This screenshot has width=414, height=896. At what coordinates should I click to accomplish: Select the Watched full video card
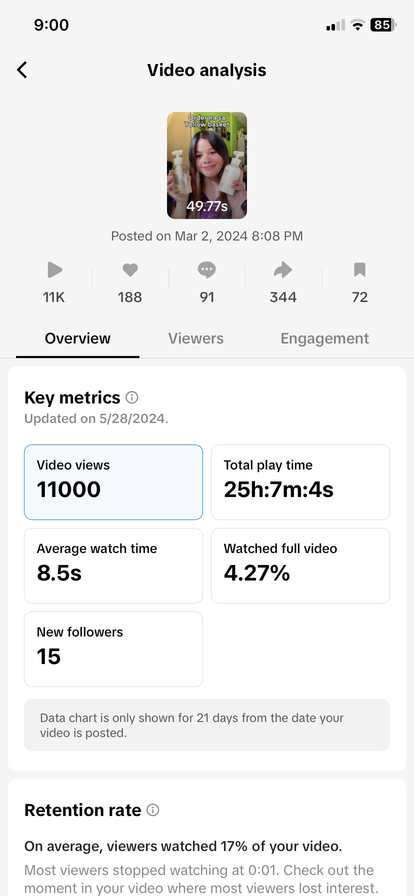click(x=300, y=566)
